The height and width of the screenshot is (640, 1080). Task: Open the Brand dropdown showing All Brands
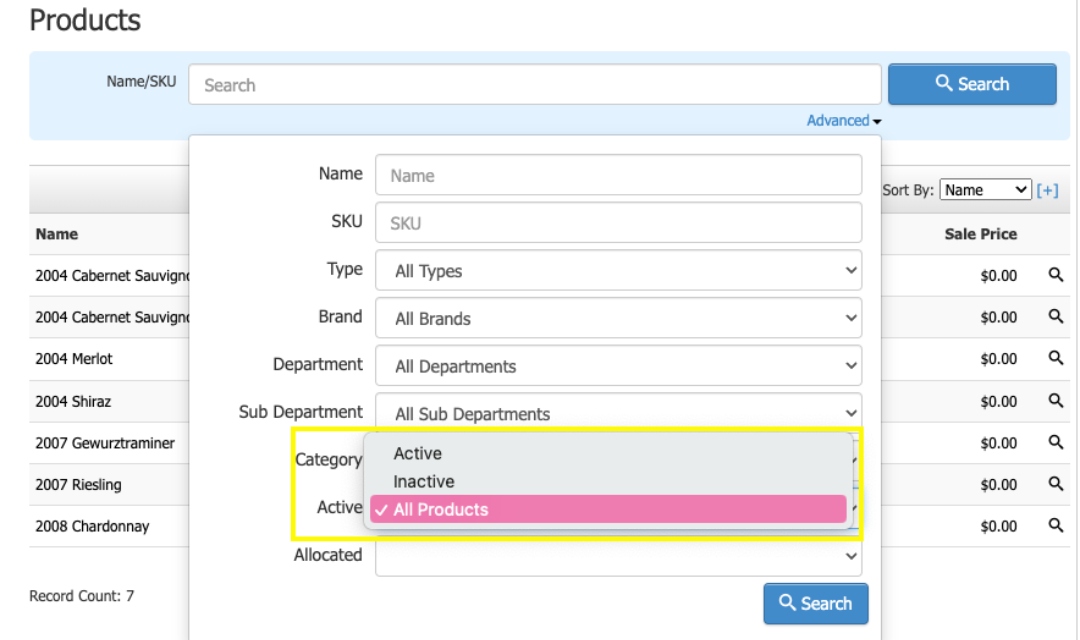618,318
